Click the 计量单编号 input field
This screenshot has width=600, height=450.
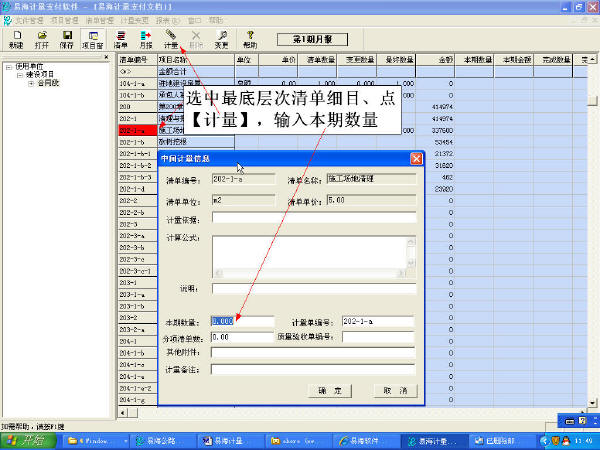click(378, 321)
